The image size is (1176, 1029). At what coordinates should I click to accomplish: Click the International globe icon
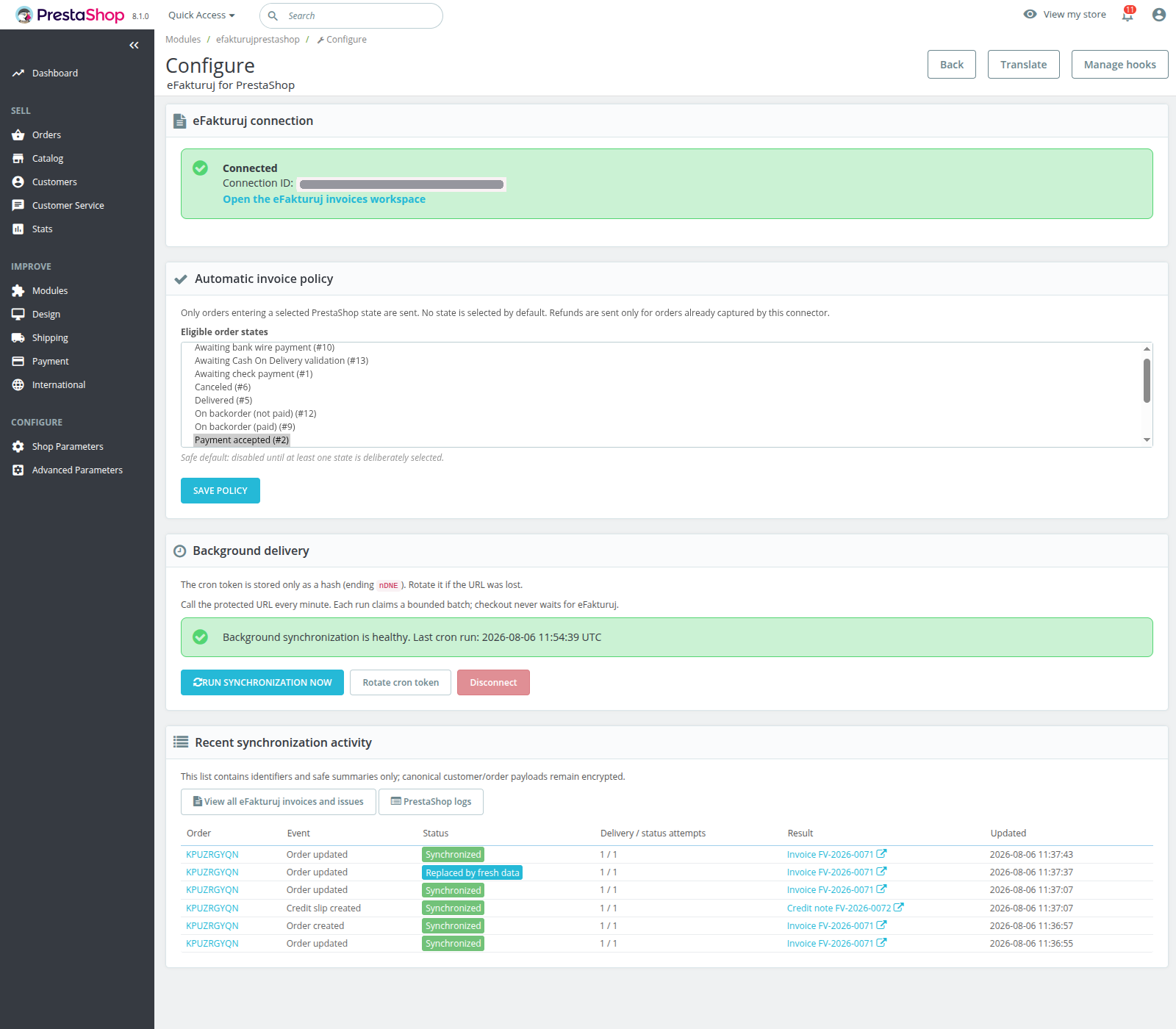(18, 385)
